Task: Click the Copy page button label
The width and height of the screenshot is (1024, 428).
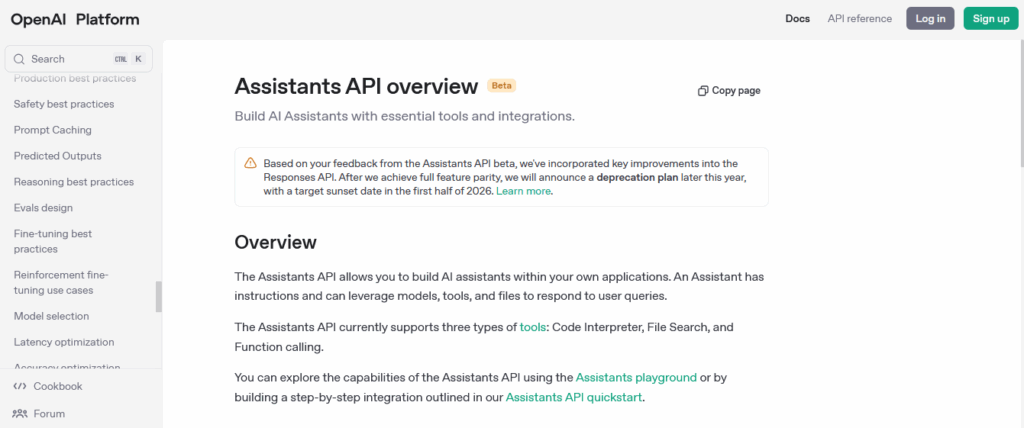Action: (x=736, y=91)
